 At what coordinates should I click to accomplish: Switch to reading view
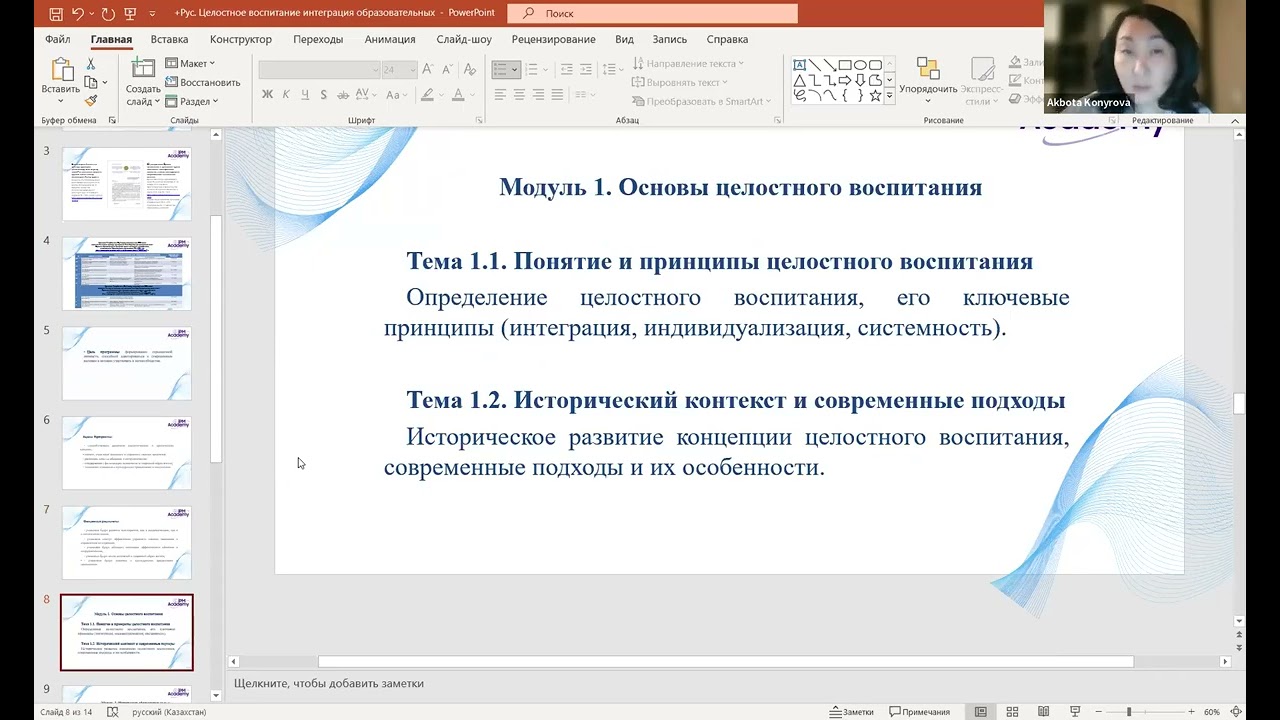1043,712
